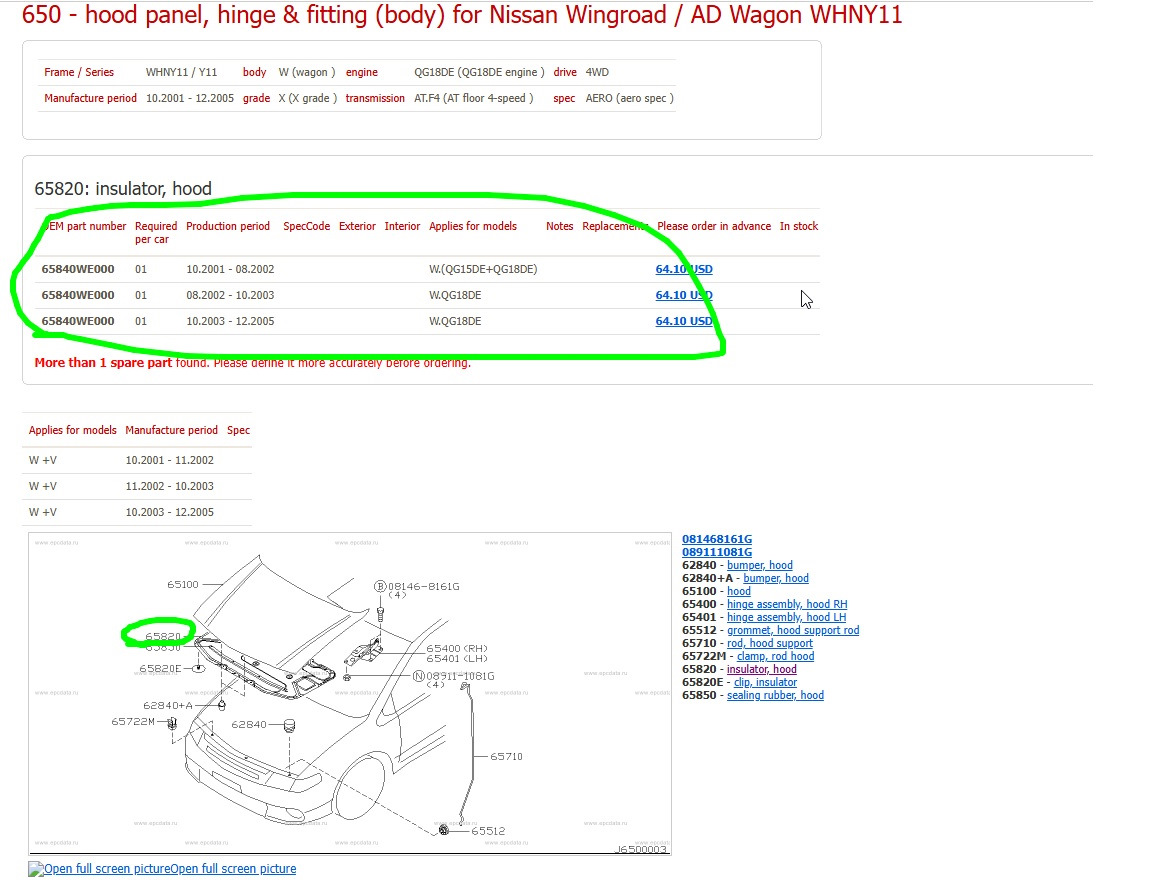The image size is (1152, 892).
Task: Select part number in the 10.2003 - 12.2005 row
Action: click(x=78, y=321)
